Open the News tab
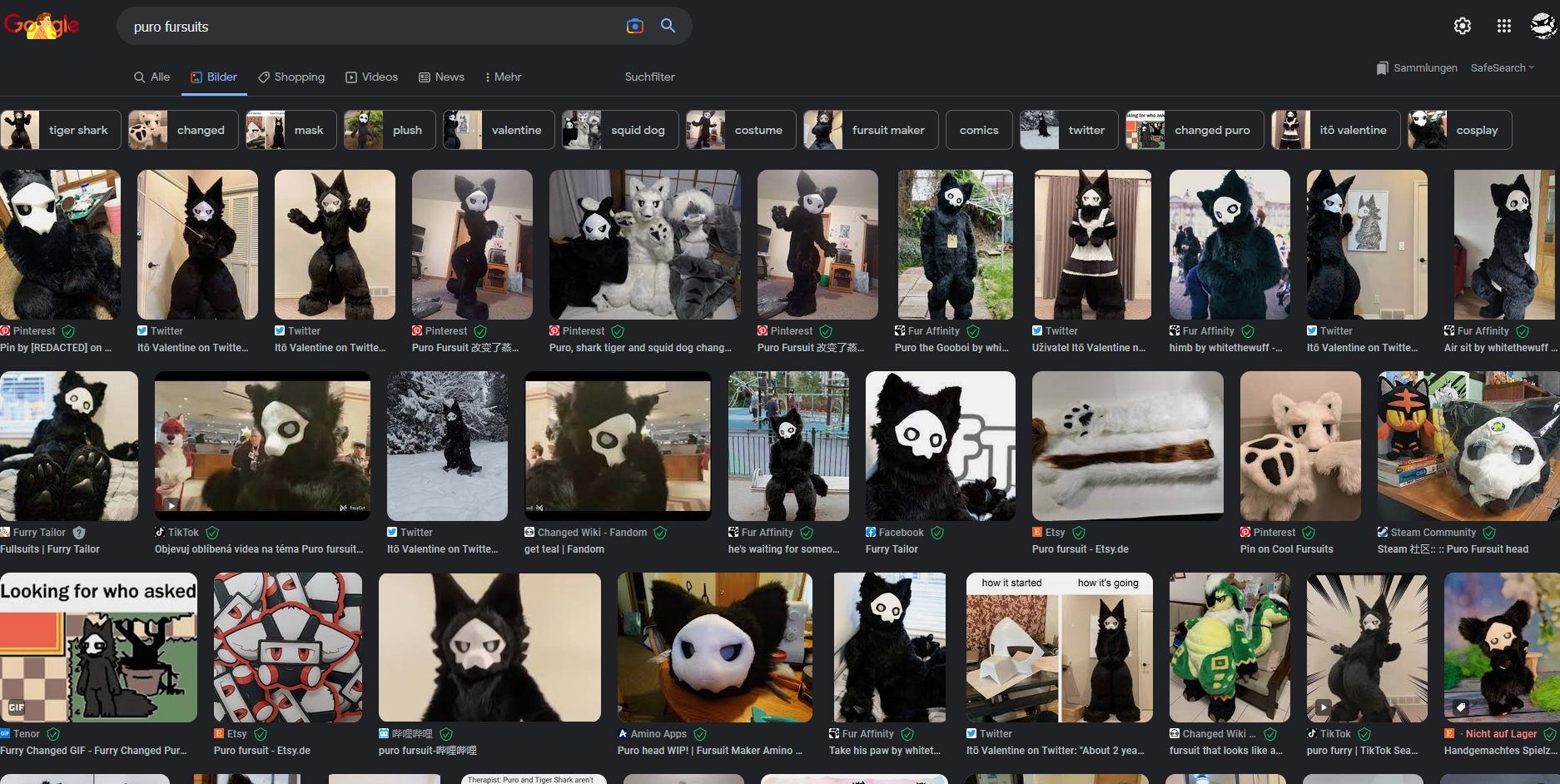This screenshot has width=1560, height=784. coord(441,77)
